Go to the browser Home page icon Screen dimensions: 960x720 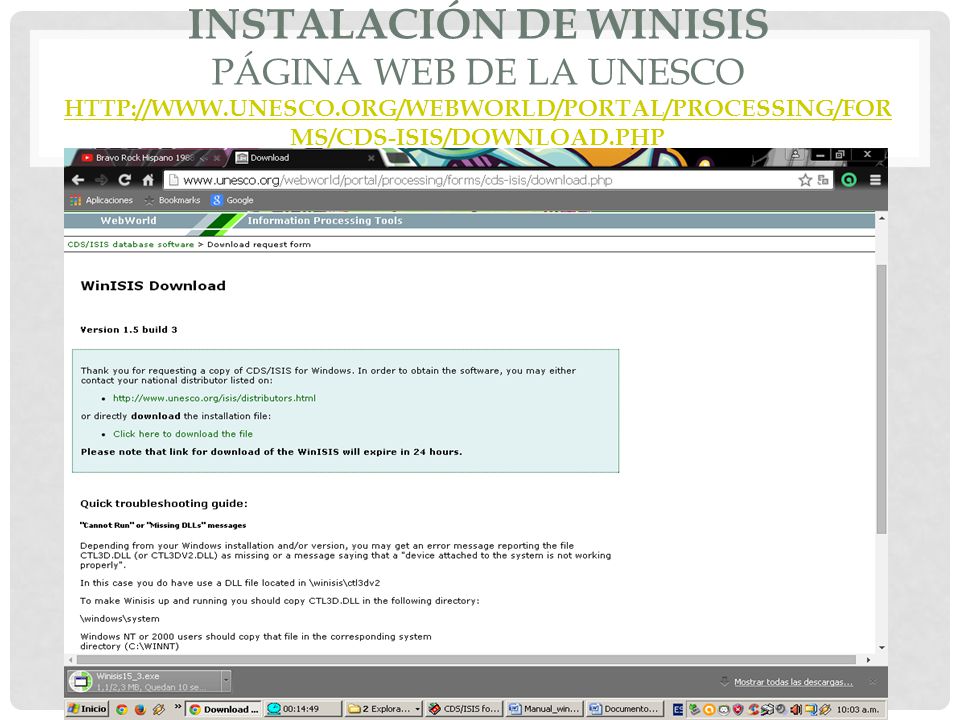148,180
